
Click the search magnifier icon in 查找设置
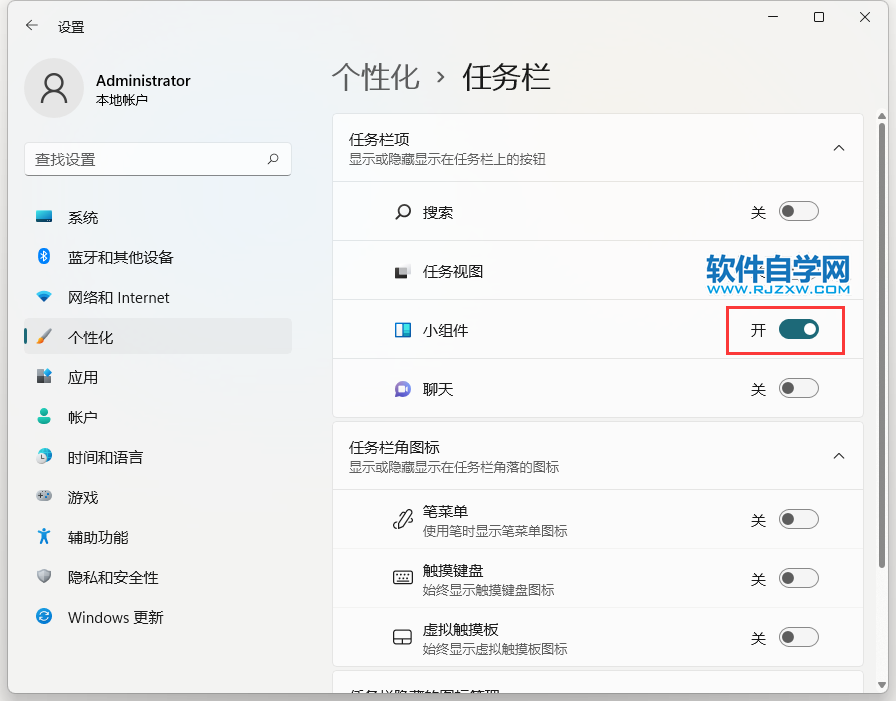tap(273, 159)
